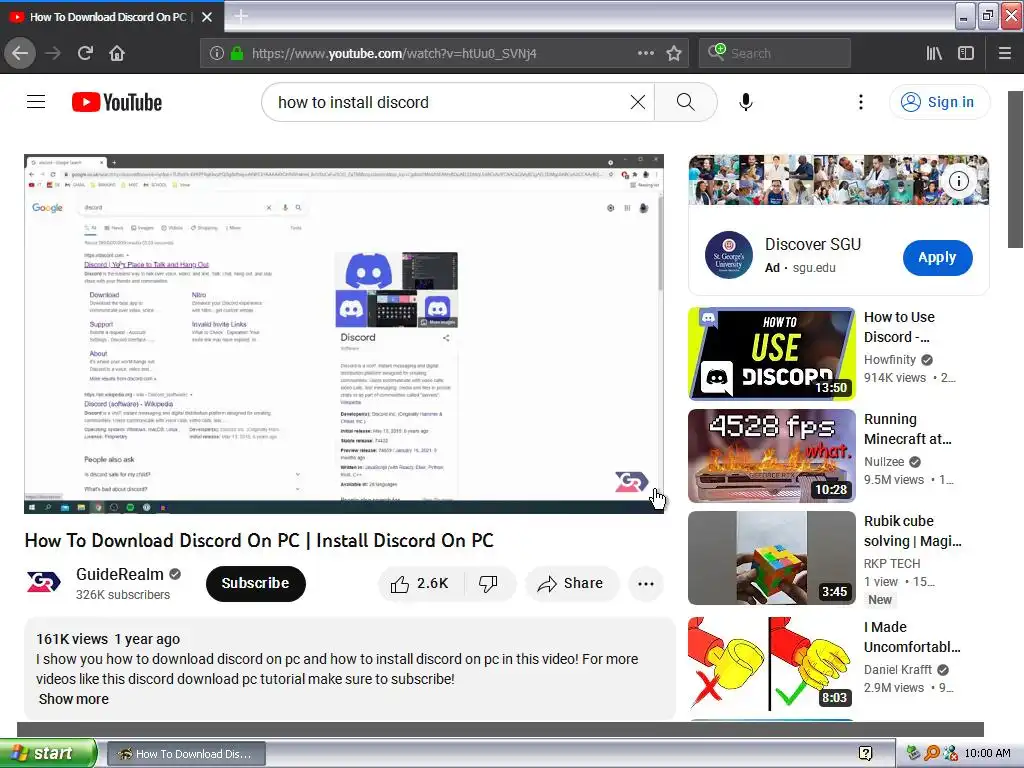Click the help question mark tray icon

(x=865, y=754)
